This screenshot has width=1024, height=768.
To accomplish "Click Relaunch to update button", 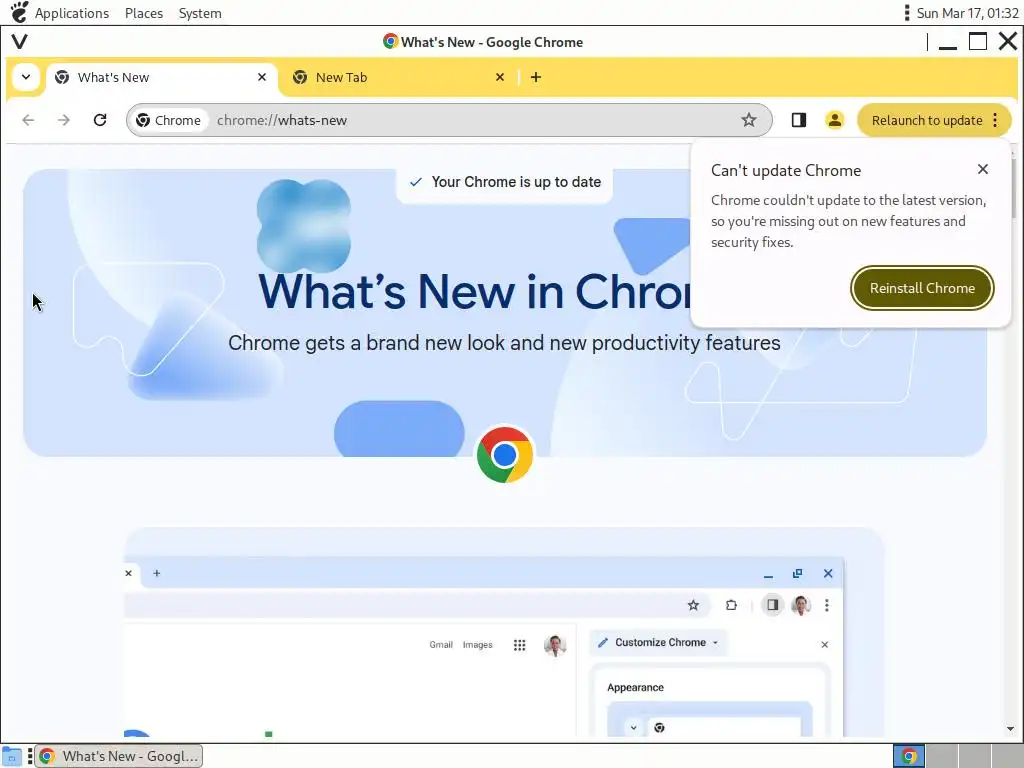I will 926,120.
